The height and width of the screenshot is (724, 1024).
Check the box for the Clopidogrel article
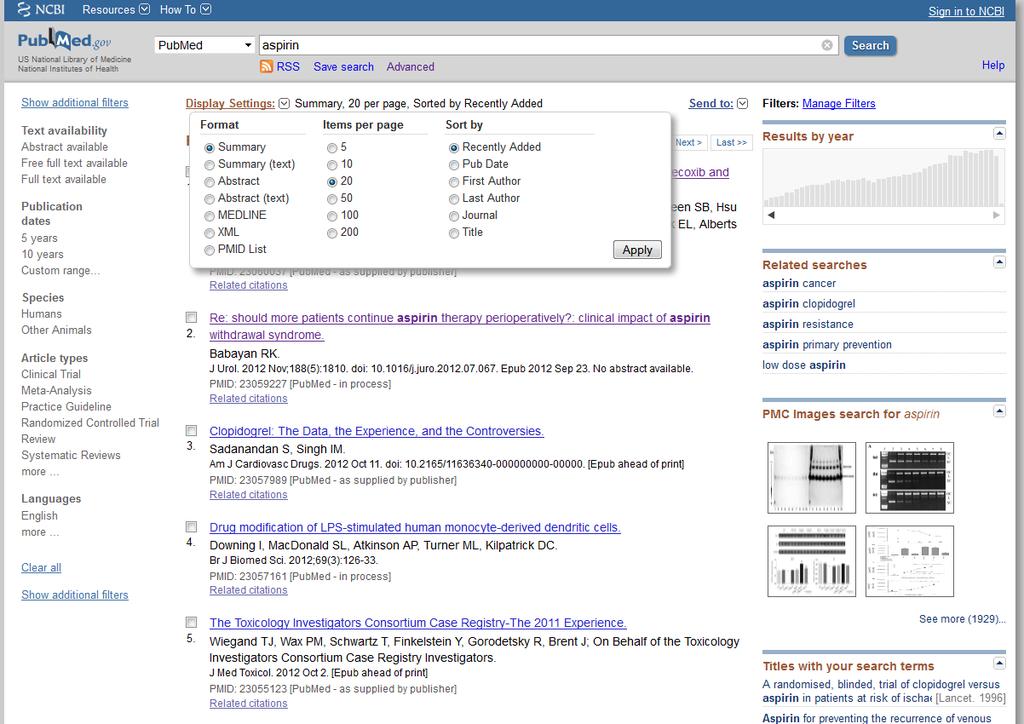tap(191, 431)
